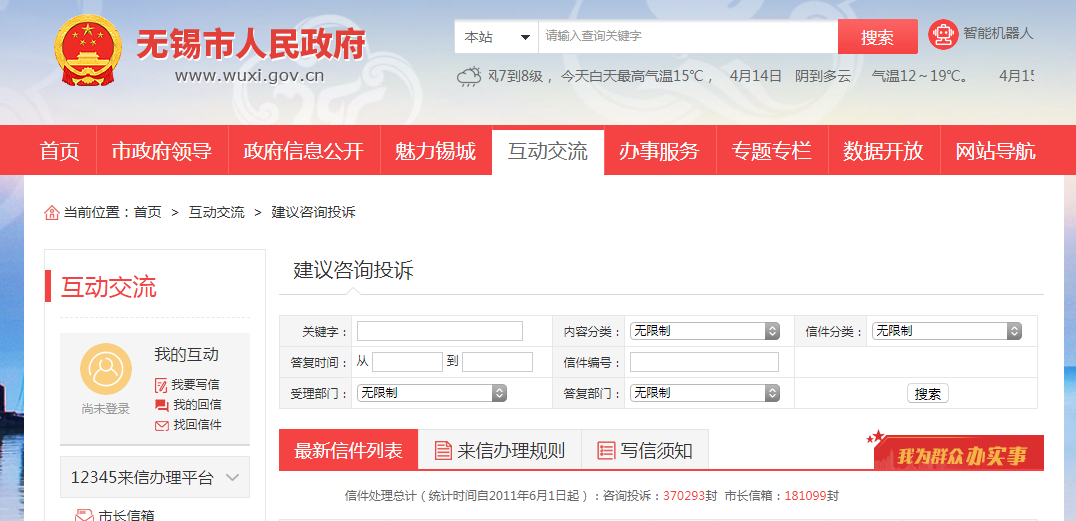The width and height of the screenshot is (1076, 521).
Task: Click the 我为群众办实事 banner
Action: [958, 454]
